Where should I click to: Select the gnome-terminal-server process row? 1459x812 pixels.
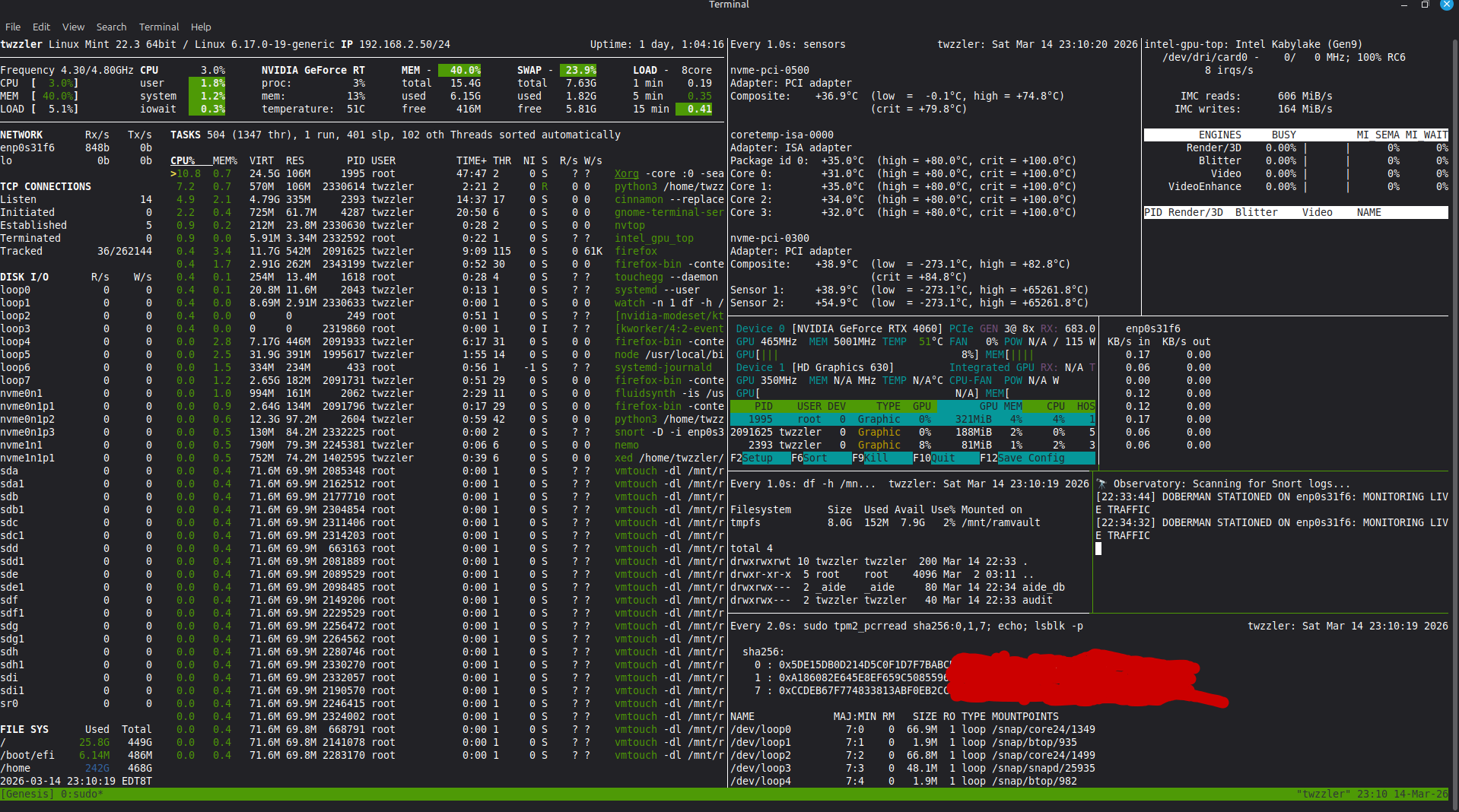pos(447,212)
